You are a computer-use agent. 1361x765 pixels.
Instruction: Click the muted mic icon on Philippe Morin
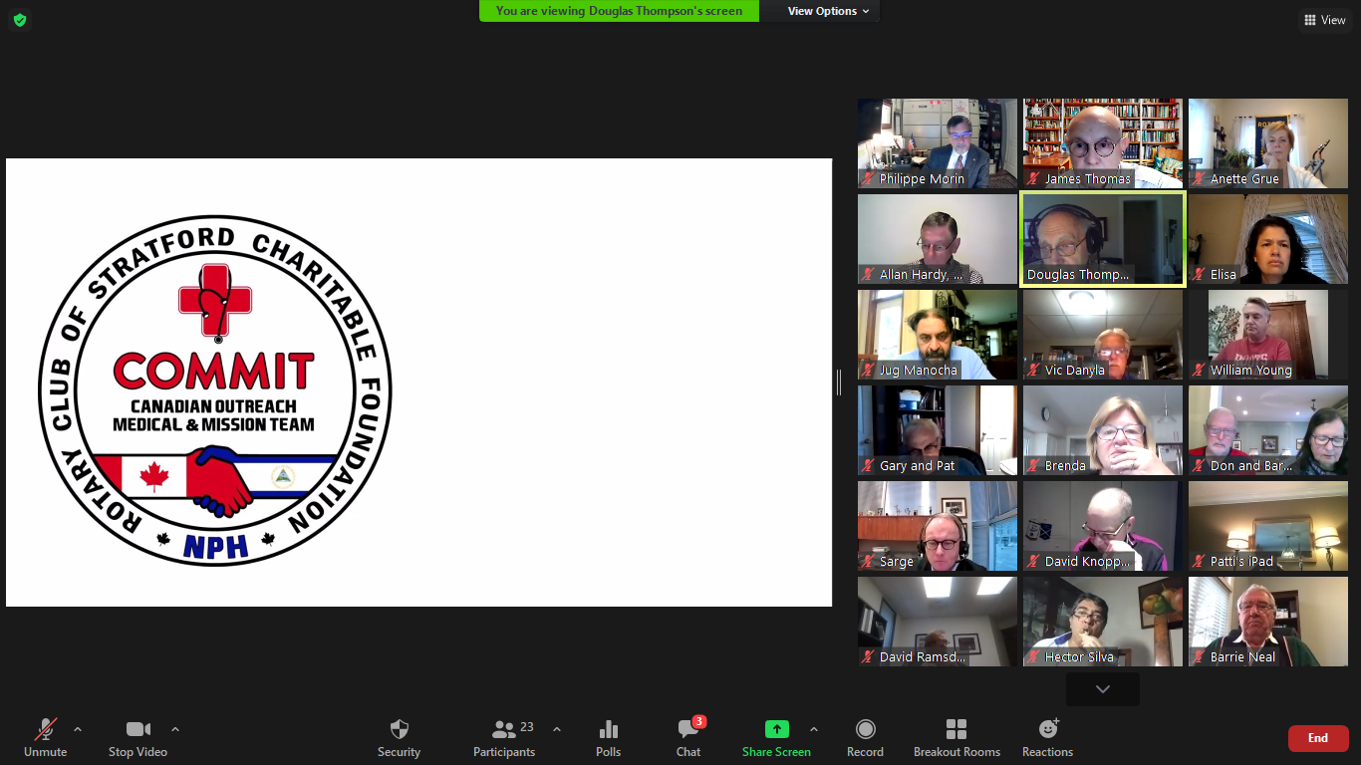pyautogui.click(x=868, y=179)
